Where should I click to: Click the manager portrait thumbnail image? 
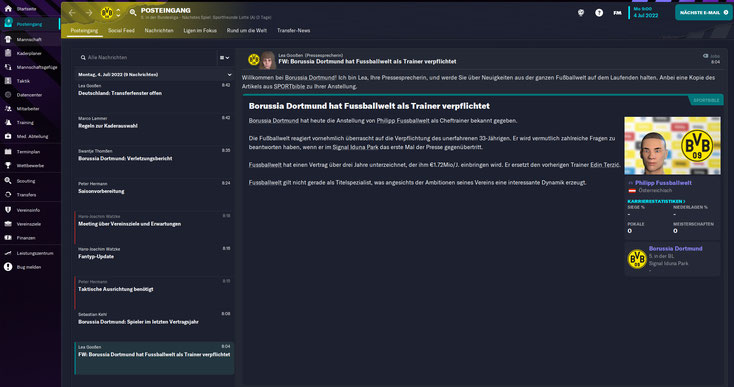673,146
